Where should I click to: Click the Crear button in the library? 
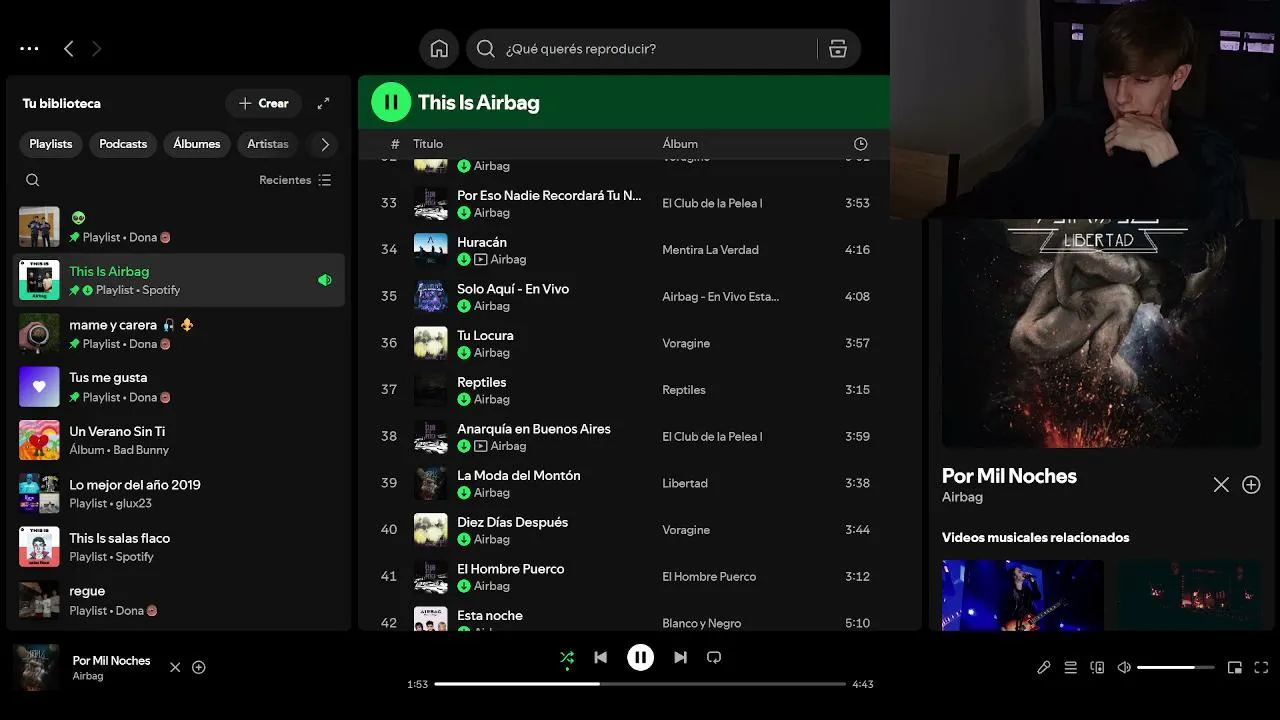(x=264, y=103)
